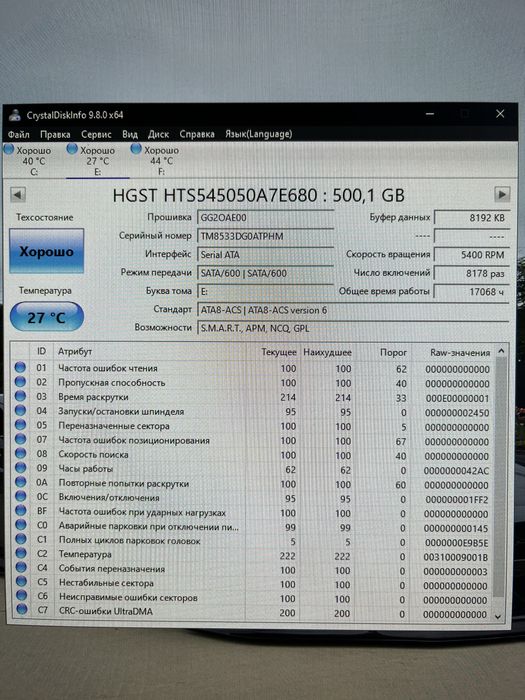Click the Хорошо health status button
The width and height of the screenshot is (525, 700).
point(46,251)
